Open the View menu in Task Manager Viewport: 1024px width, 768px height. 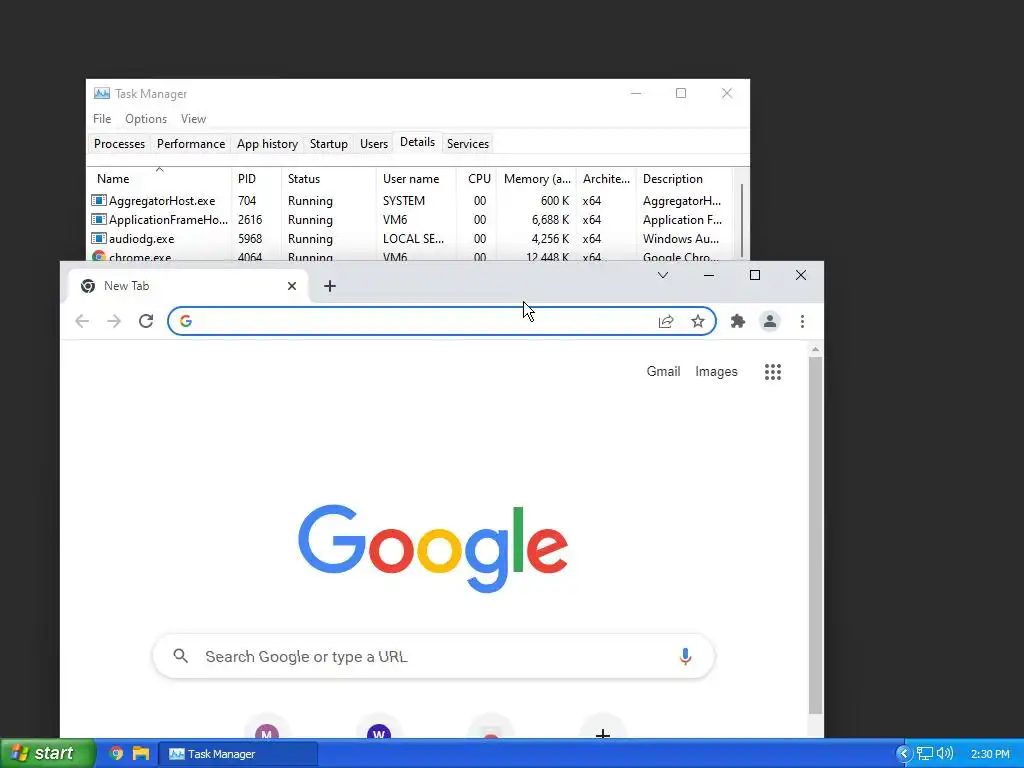[x=193, y=119]
